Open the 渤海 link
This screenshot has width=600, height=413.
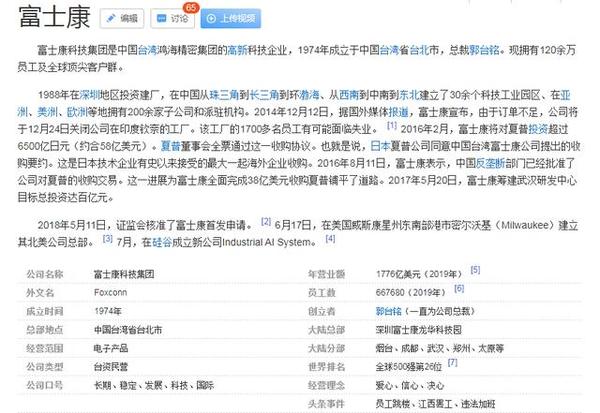pos(309,95)
